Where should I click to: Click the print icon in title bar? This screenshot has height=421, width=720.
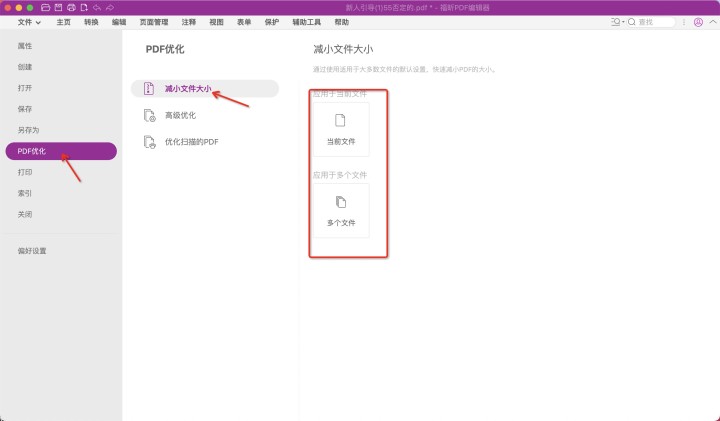pos(71,7)
